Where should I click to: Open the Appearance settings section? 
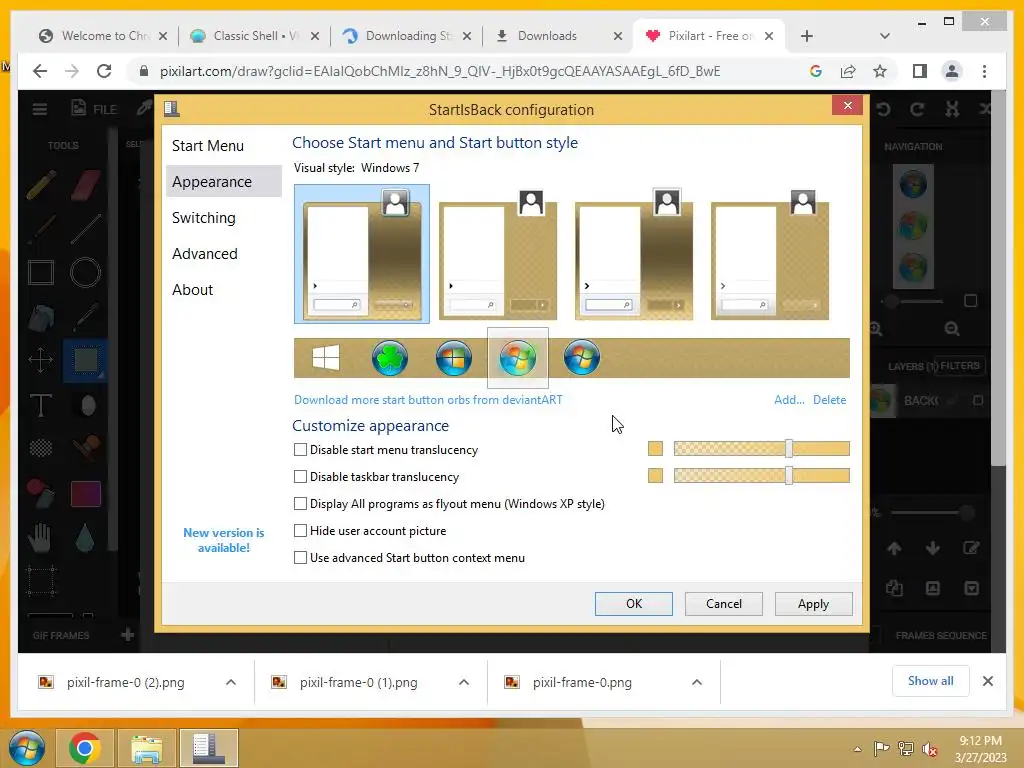point(223,182)
